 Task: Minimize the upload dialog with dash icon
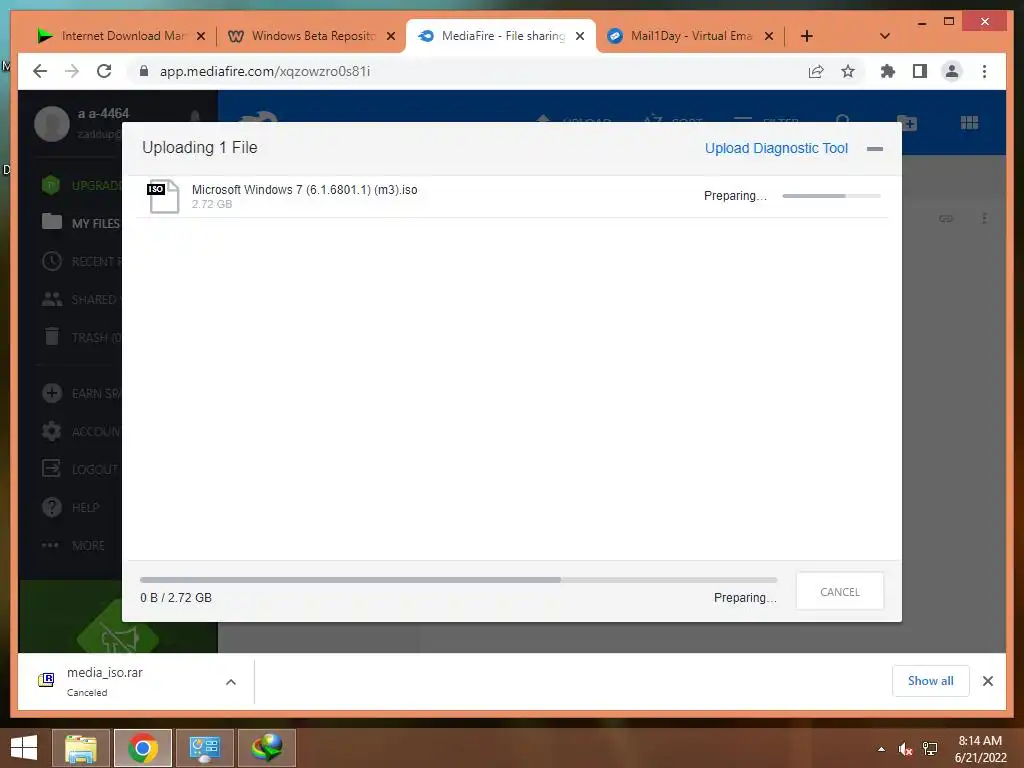click(x=874, y=149)
